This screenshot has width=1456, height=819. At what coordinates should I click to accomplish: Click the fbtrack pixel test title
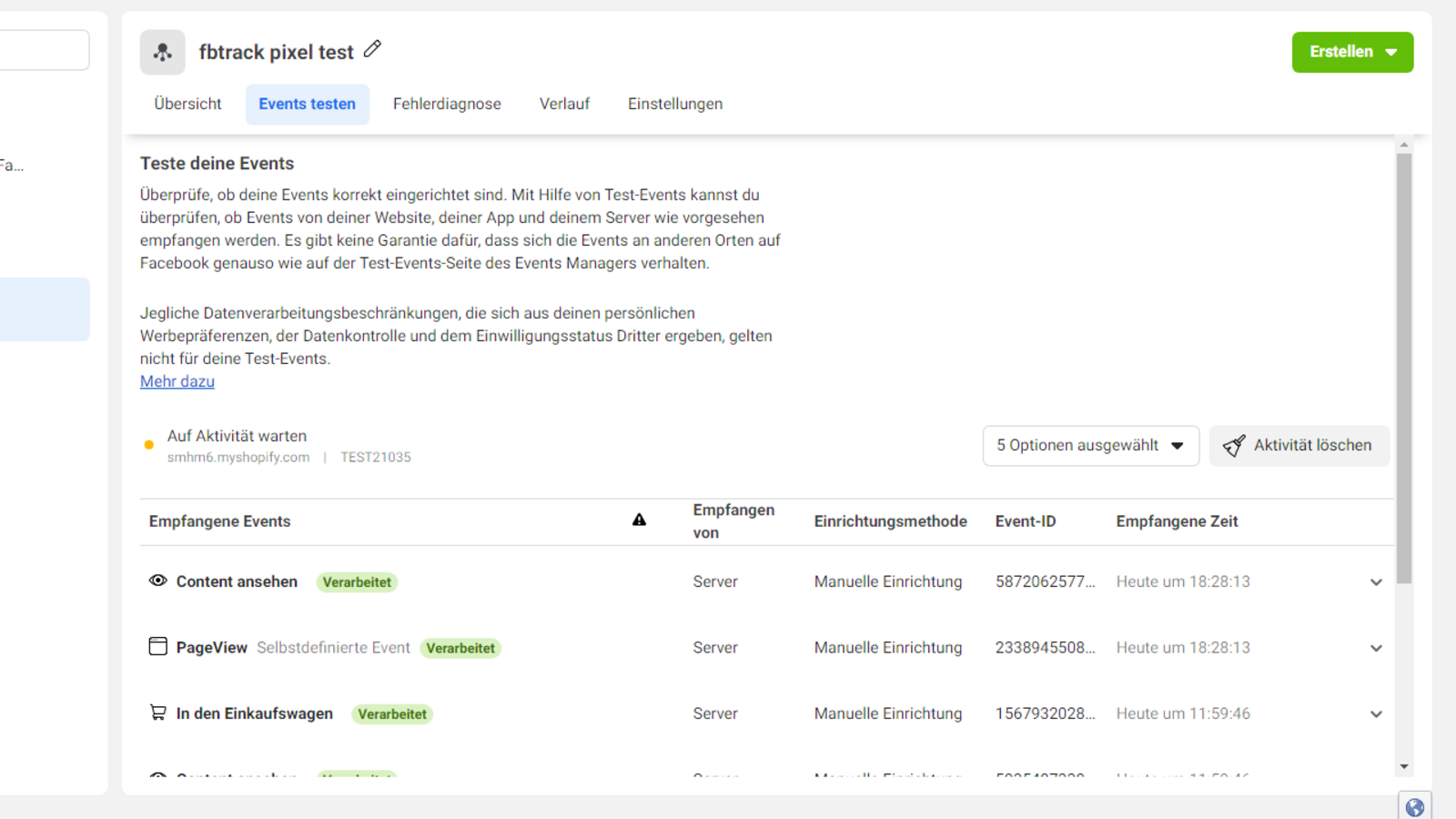pos(277,52)
